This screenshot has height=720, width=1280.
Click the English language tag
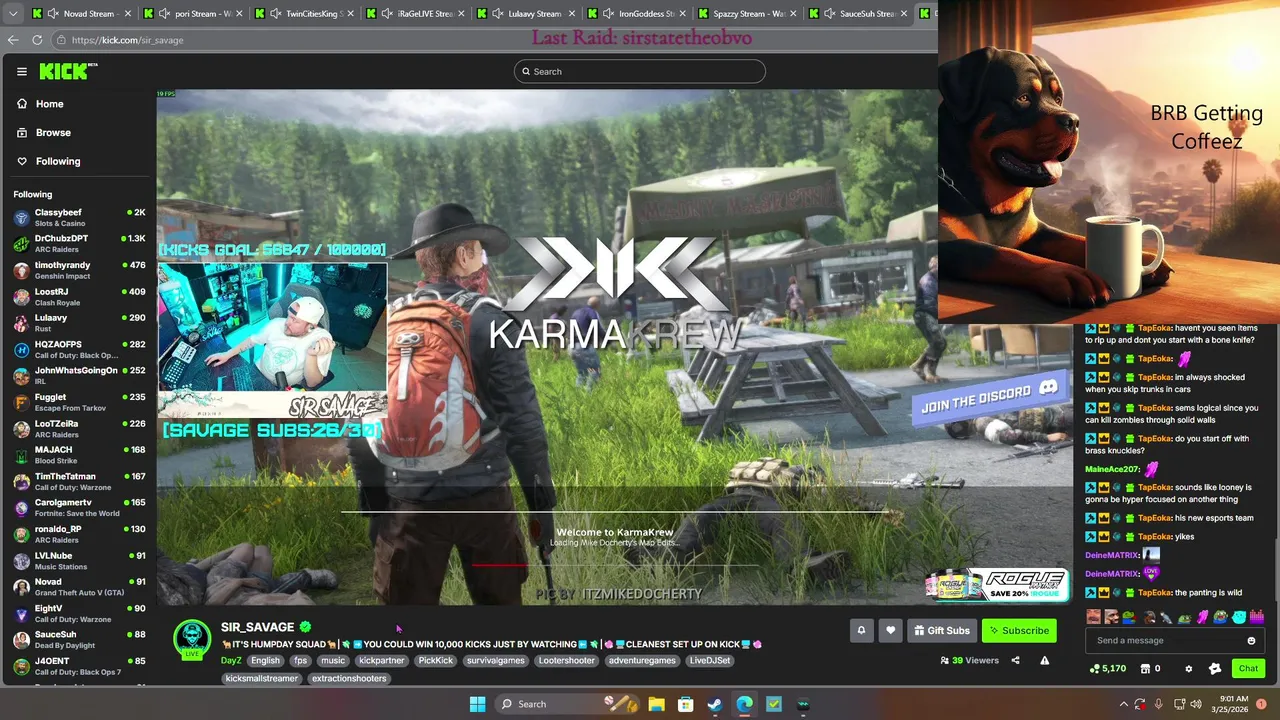click(265, 660)
